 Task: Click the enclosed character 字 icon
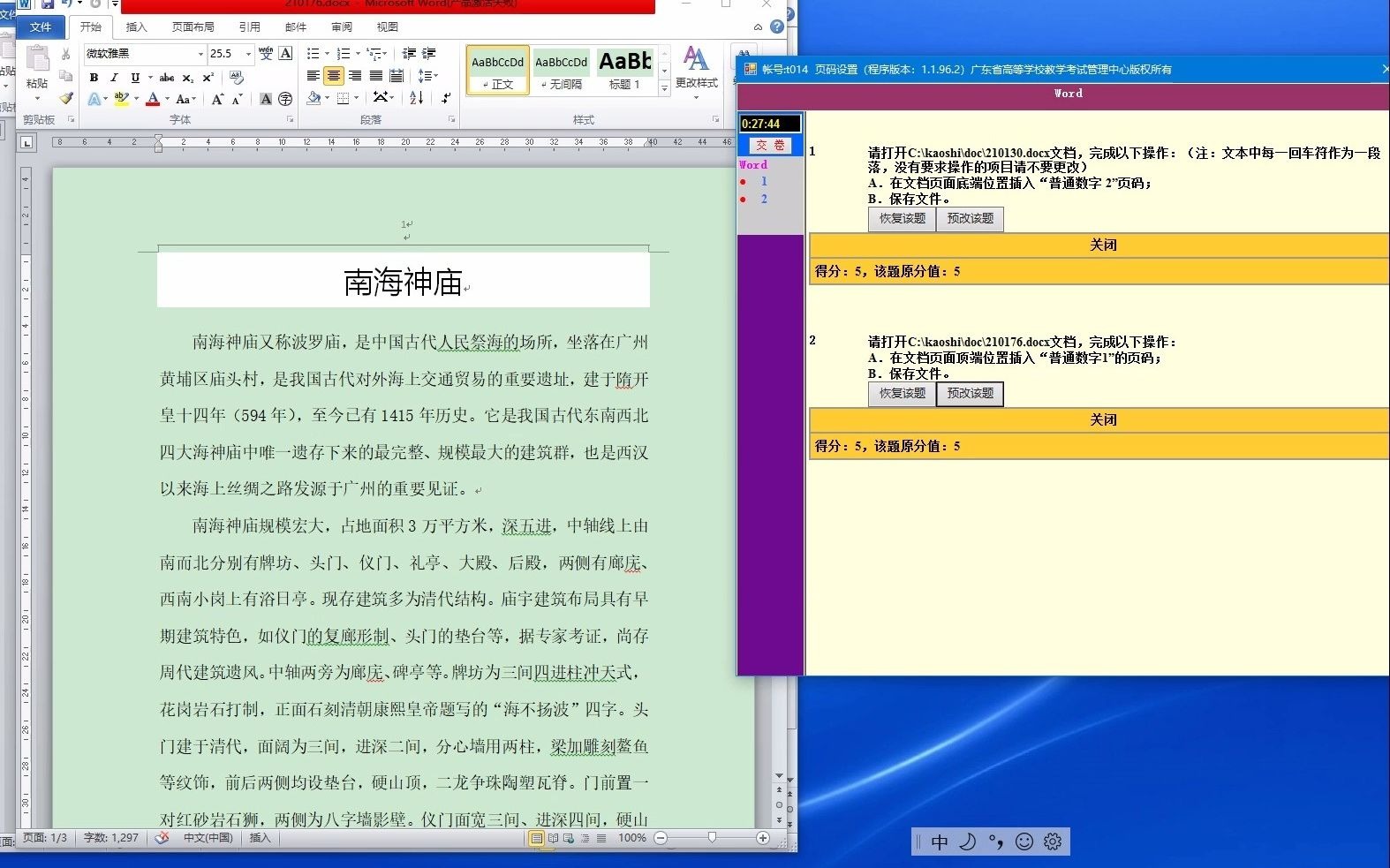tap(285, 99)
